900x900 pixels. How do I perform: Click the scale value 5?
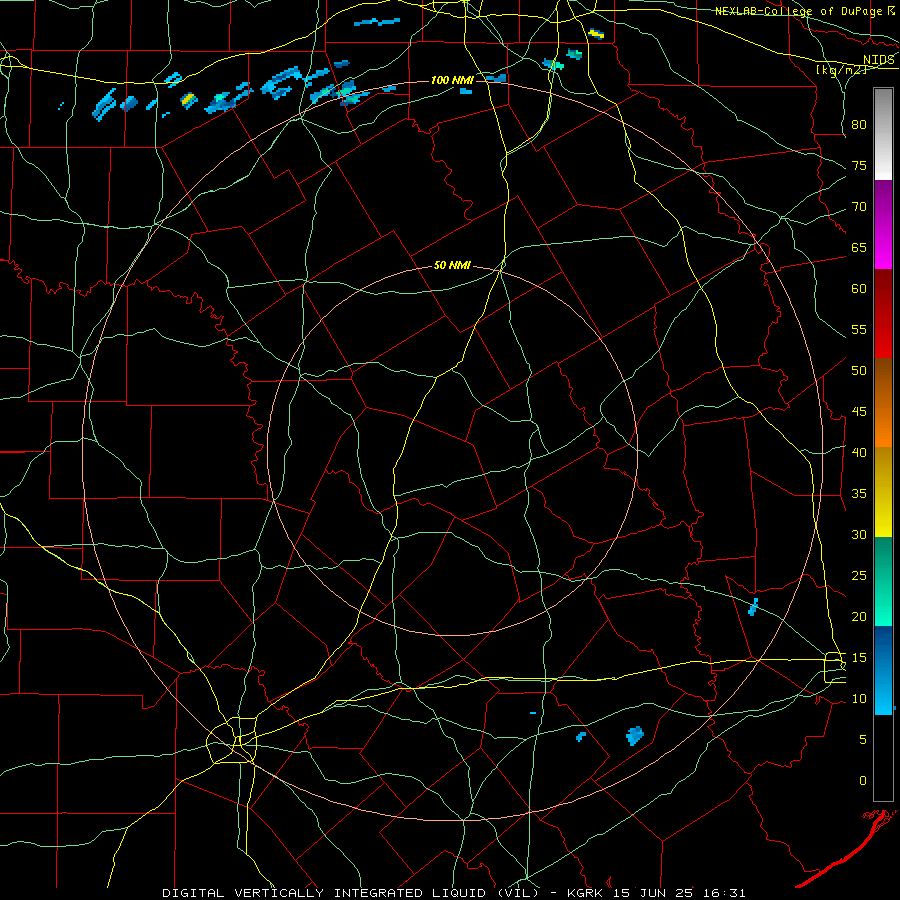[863, 740]
